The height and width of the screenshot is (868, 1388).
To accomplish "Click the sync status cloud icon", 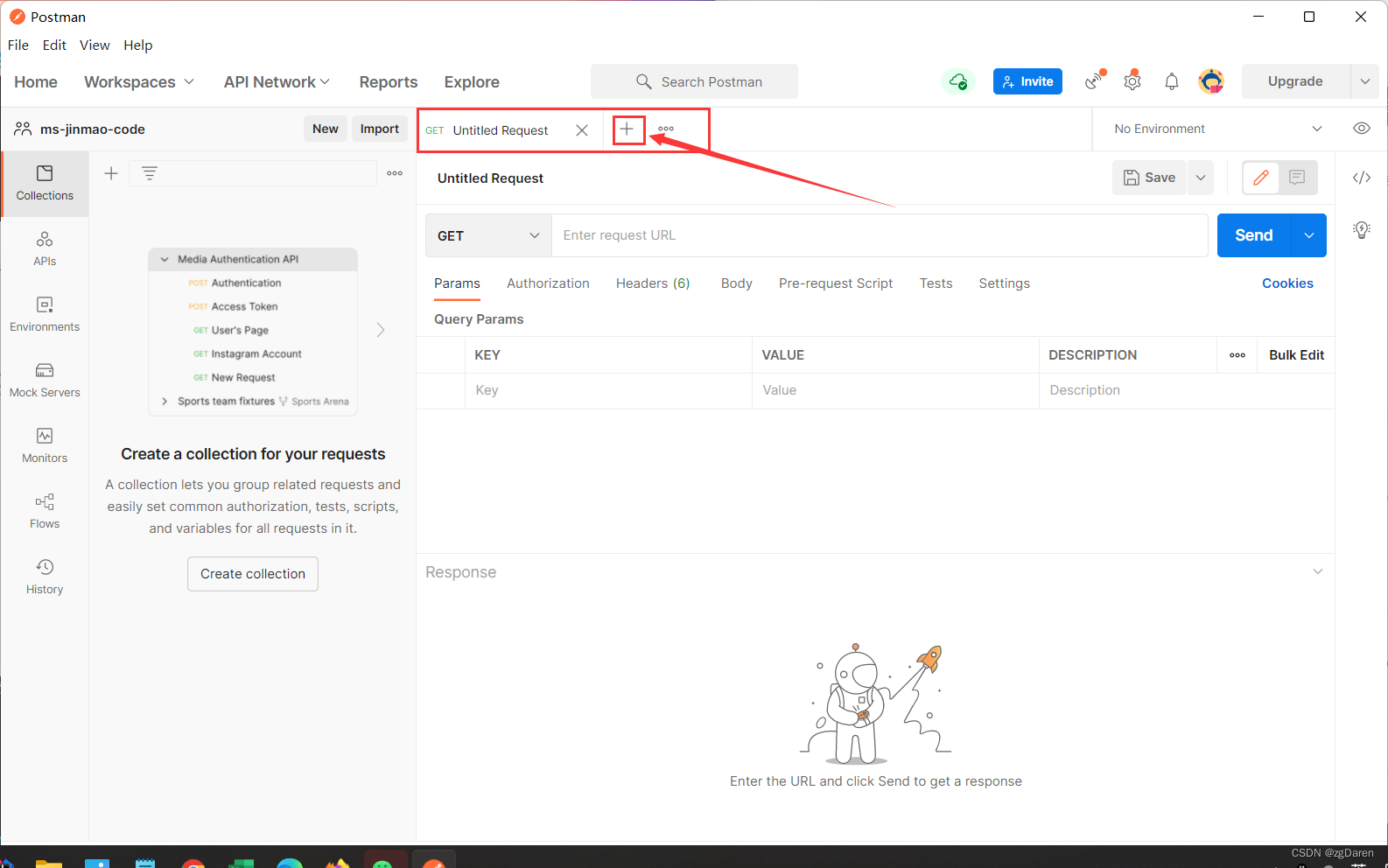I will (x=958, y=81).
